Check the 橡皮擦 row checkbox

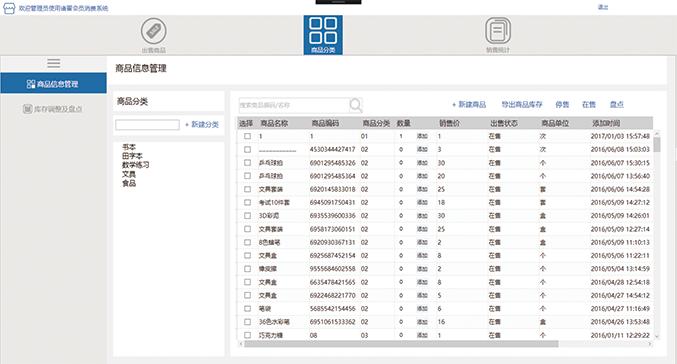coord(247,269)
